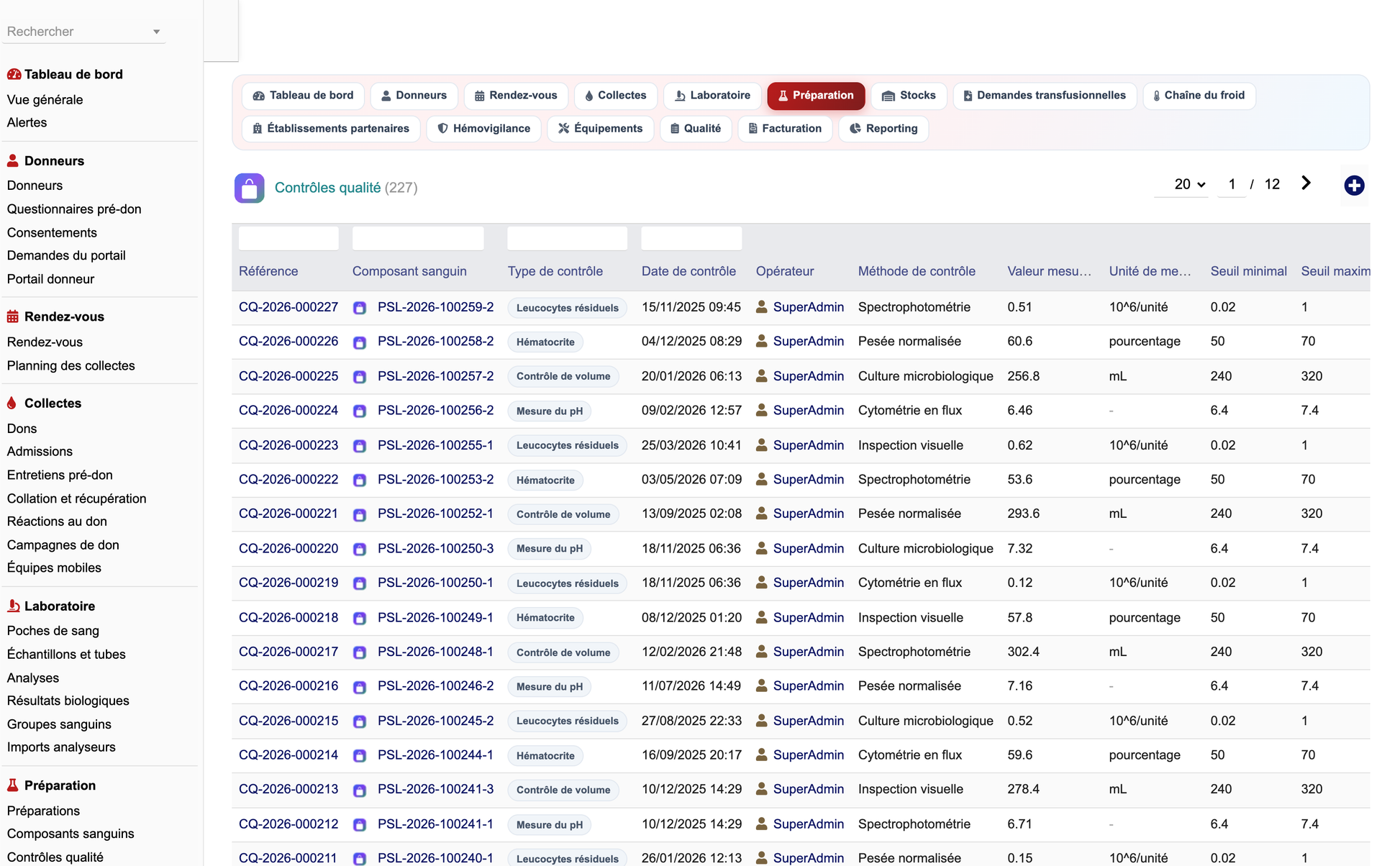Open Composants sanguins in sidebar
Screen dimensions: 1400x866
point(71,834)
